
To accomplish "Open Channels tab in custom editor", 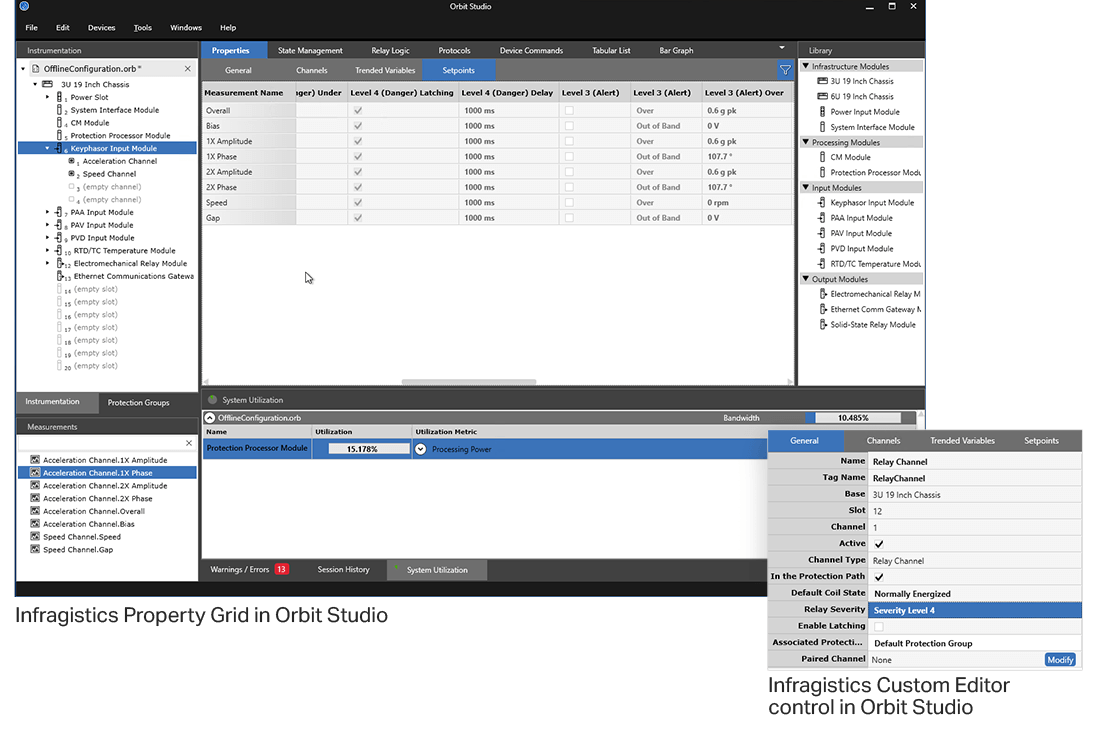I will click(883, 441).
